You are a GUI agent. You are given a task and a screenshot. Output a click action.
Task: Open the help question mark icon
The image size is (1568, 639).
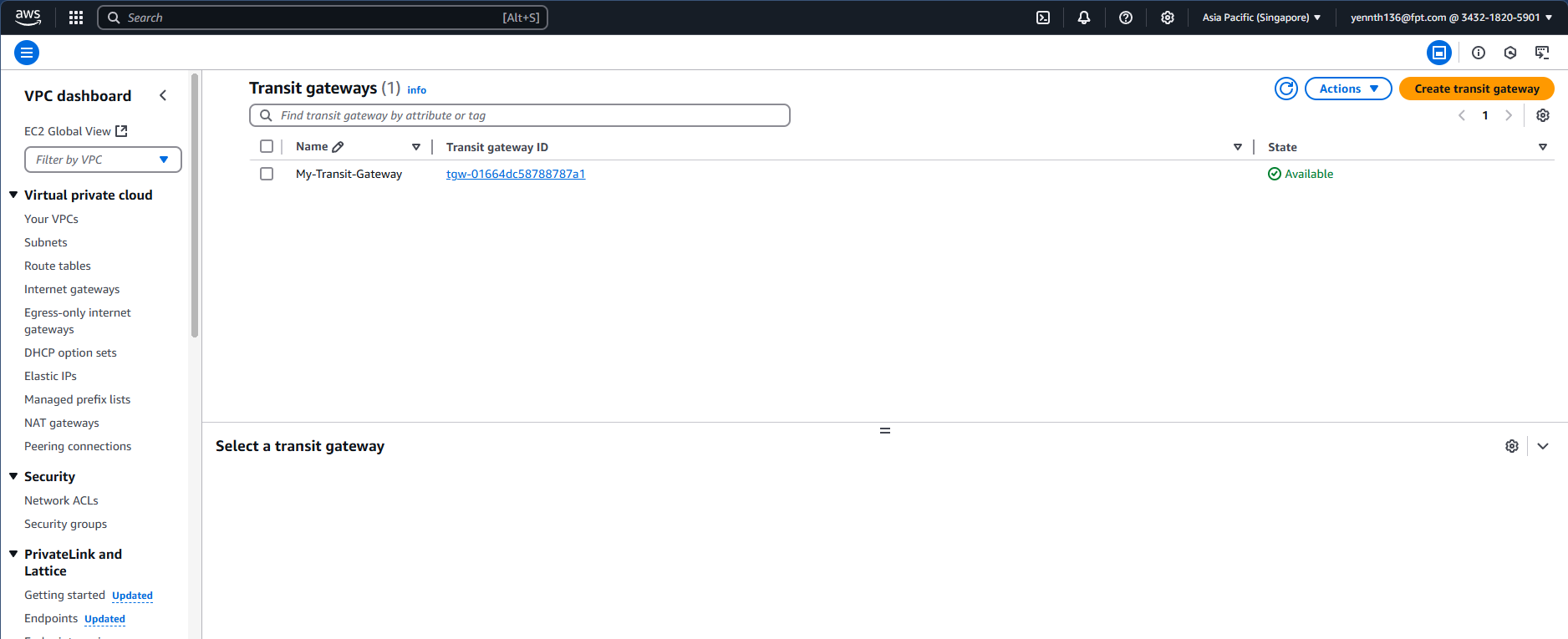pos(1126,18)
